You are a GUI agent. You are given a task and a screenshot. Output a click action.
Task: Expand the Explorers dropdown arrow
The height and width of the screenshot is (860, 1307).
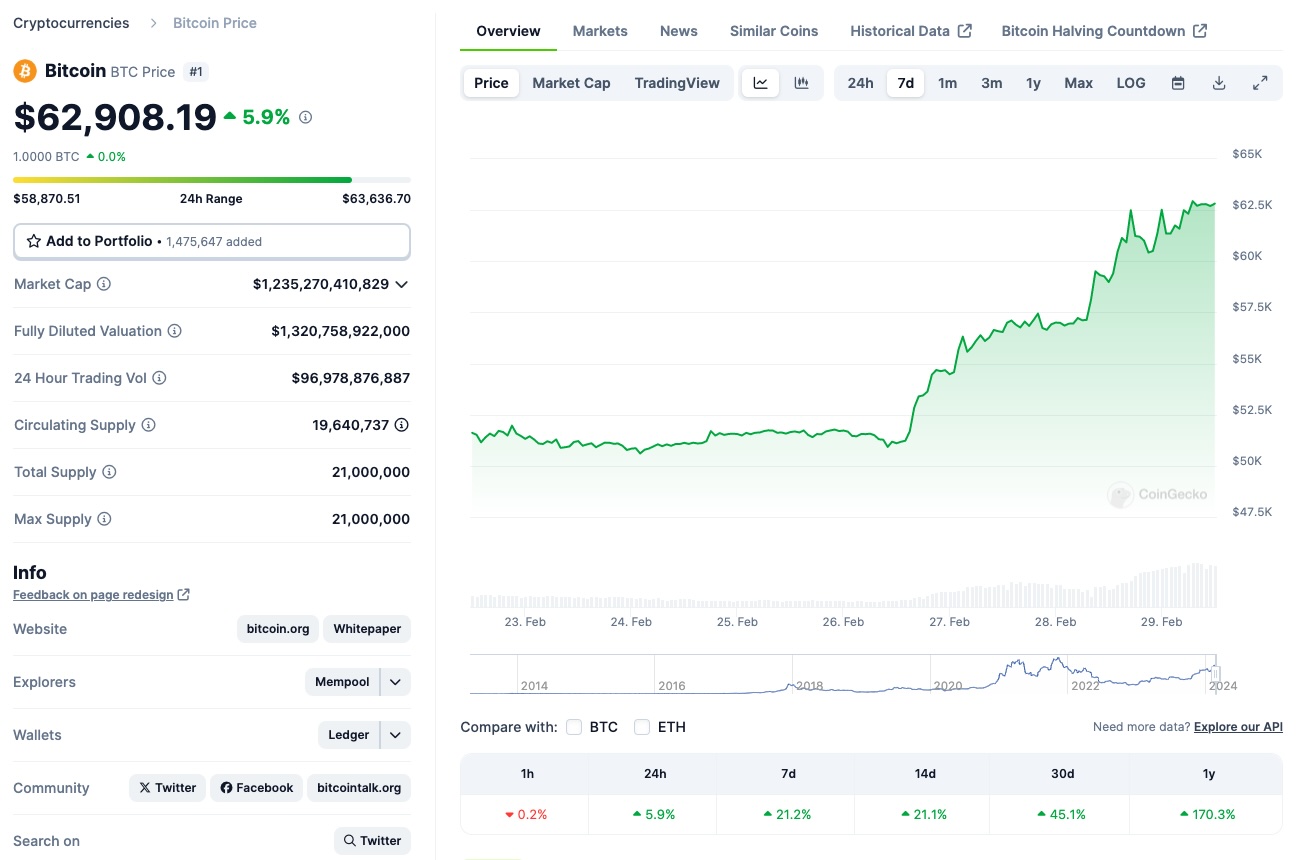396,682
